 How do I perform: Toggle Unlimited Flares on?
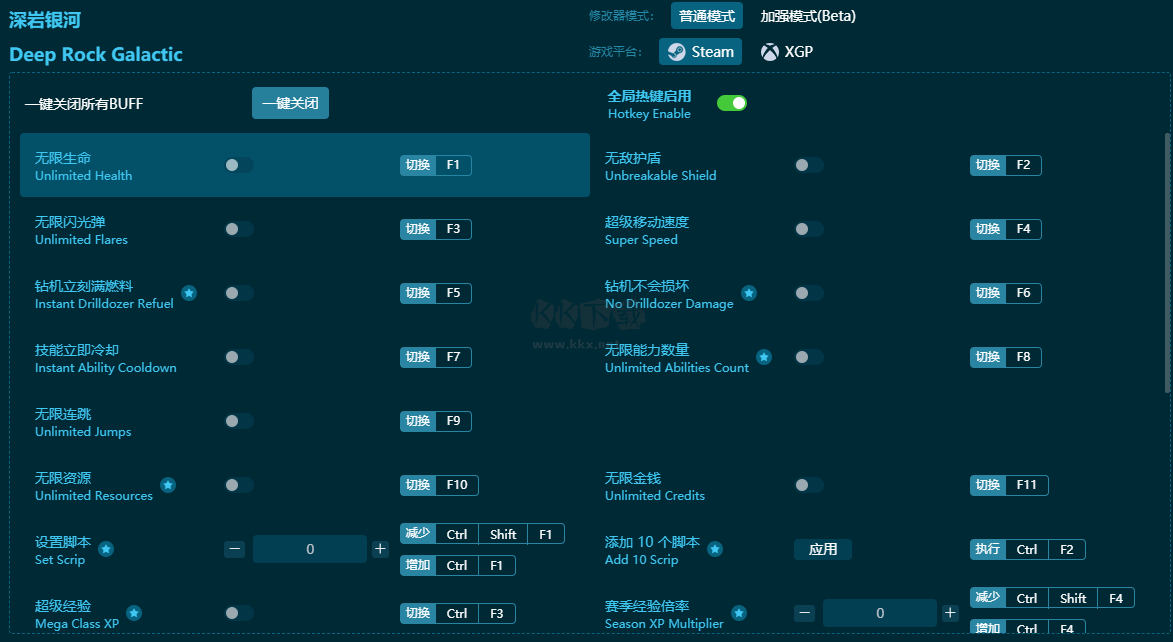[239, 229]
